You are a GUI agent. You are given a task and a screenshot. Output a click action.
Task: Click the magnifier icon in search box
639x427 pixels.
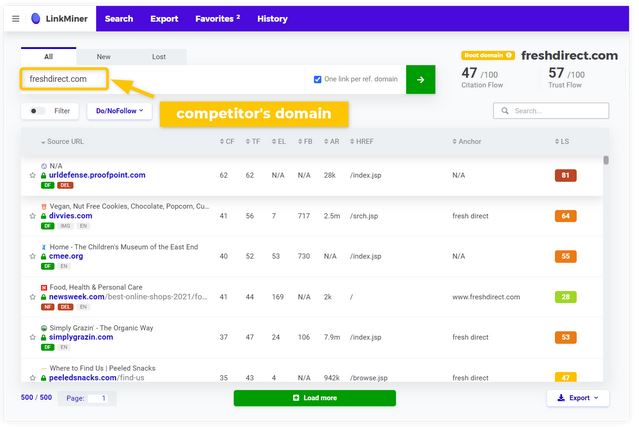click(x=505, y=111)
